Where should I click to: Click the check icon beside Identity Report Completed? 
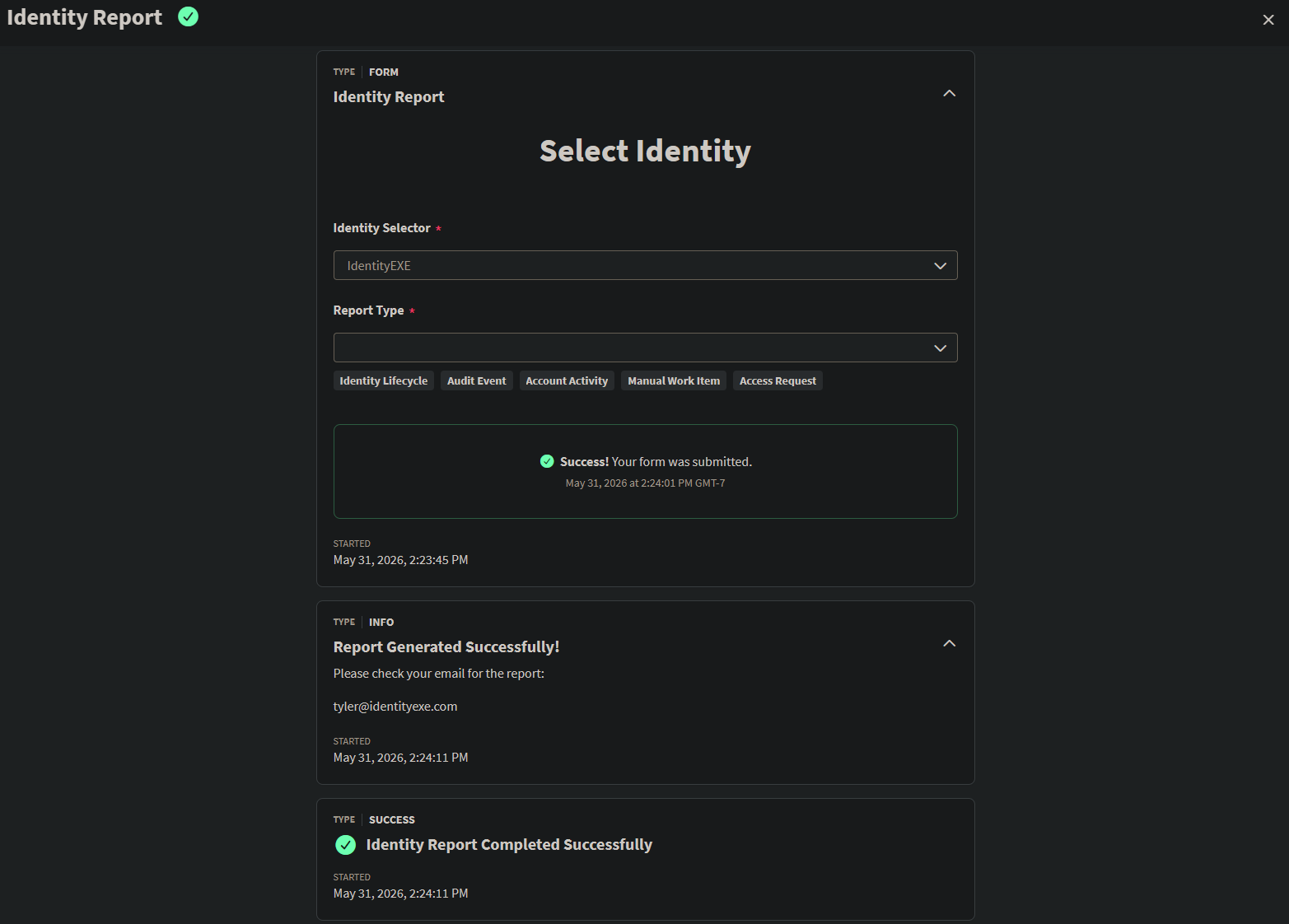tap(346, 845)
